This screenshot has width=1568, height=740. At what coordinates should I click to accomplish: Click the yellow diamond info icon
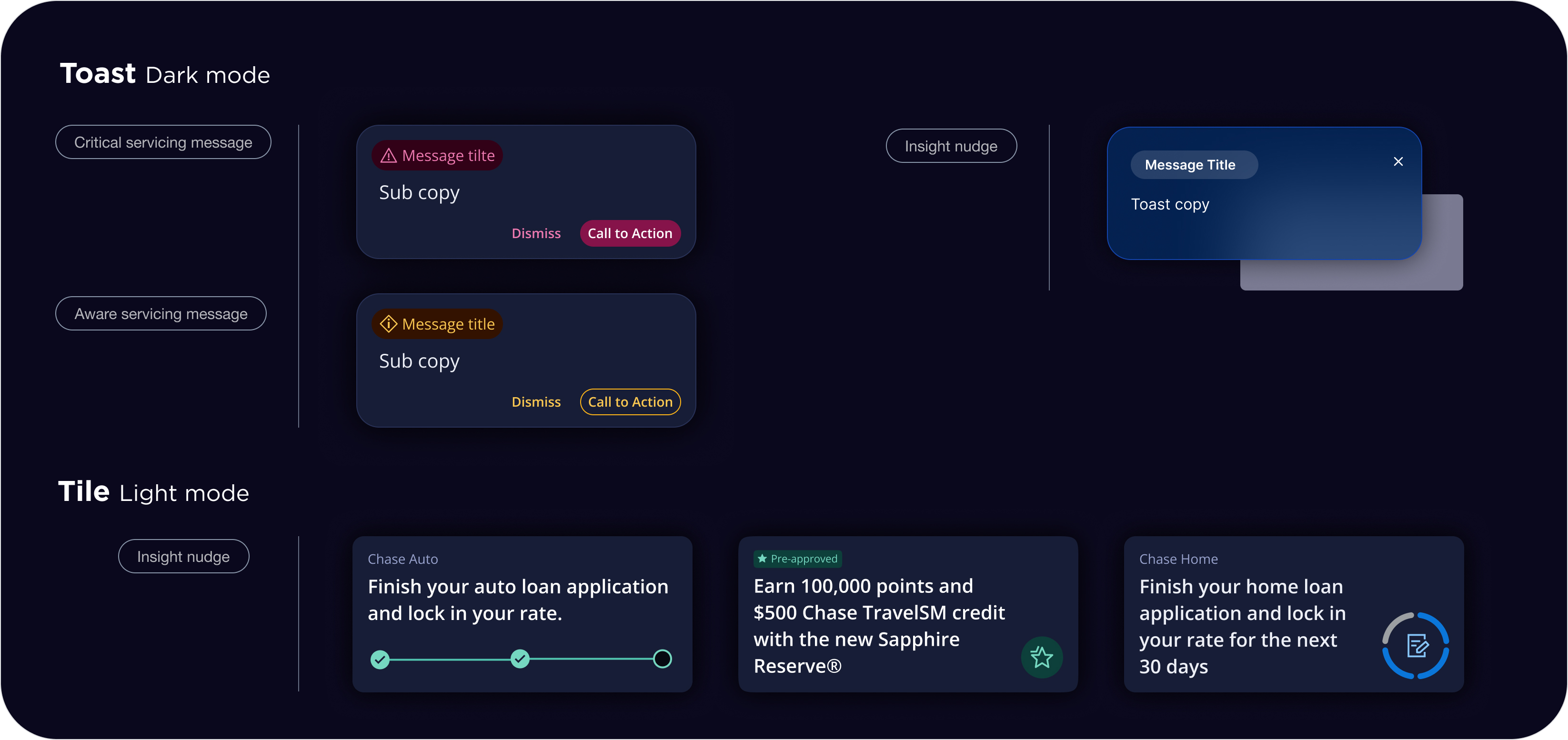[388, 324]
